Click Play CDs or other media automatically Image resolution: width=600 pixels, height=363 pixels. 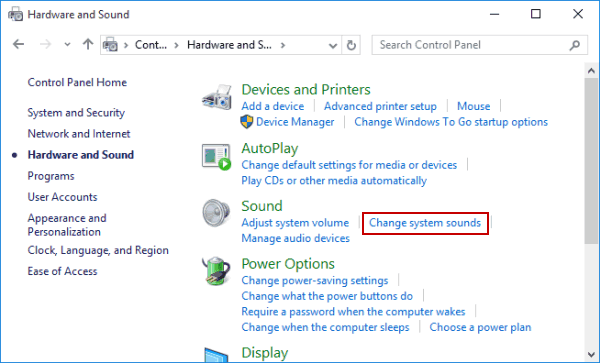tap(334, 181)
